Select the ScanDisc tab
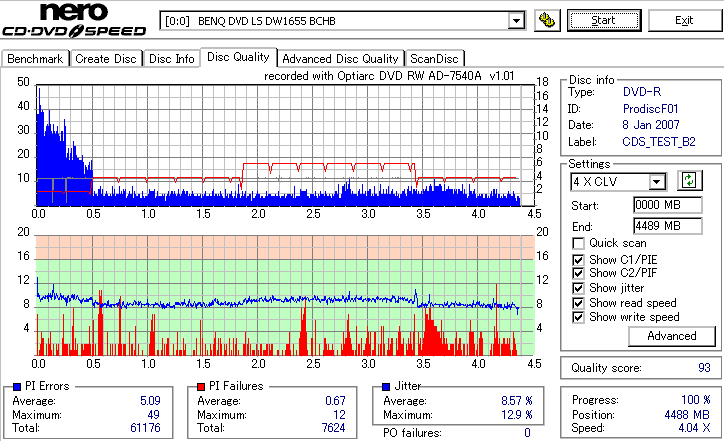 (434, 59)
